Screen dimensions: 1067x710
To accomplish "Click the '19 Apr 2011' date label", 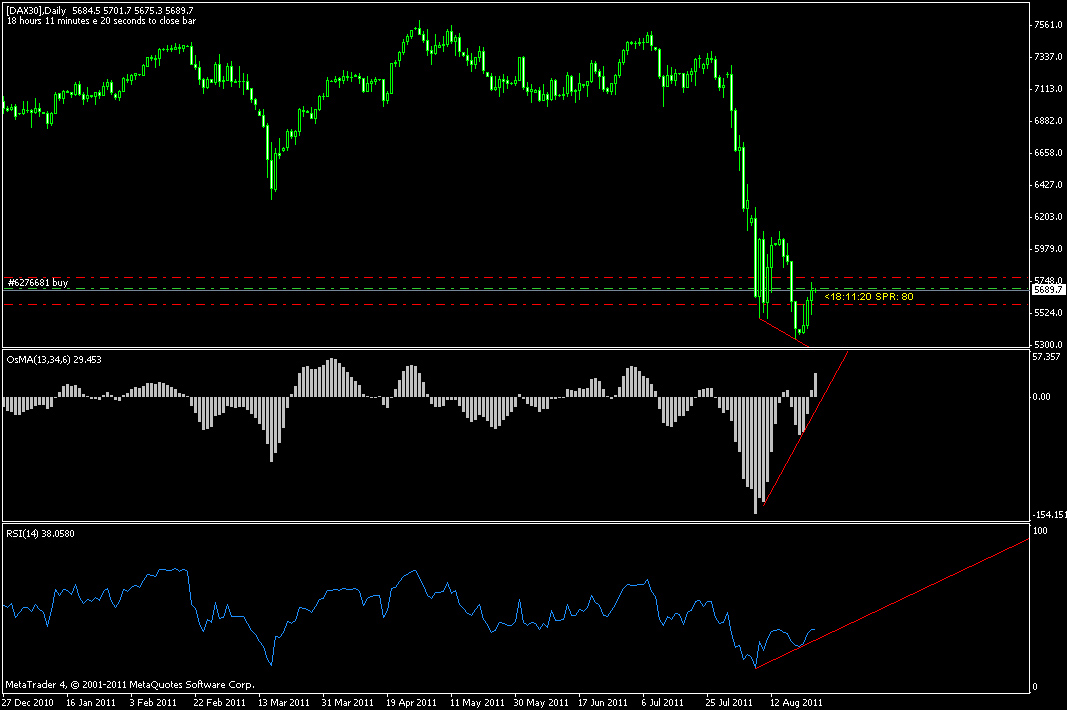I will pyautogui.click(x=411, y=703).
